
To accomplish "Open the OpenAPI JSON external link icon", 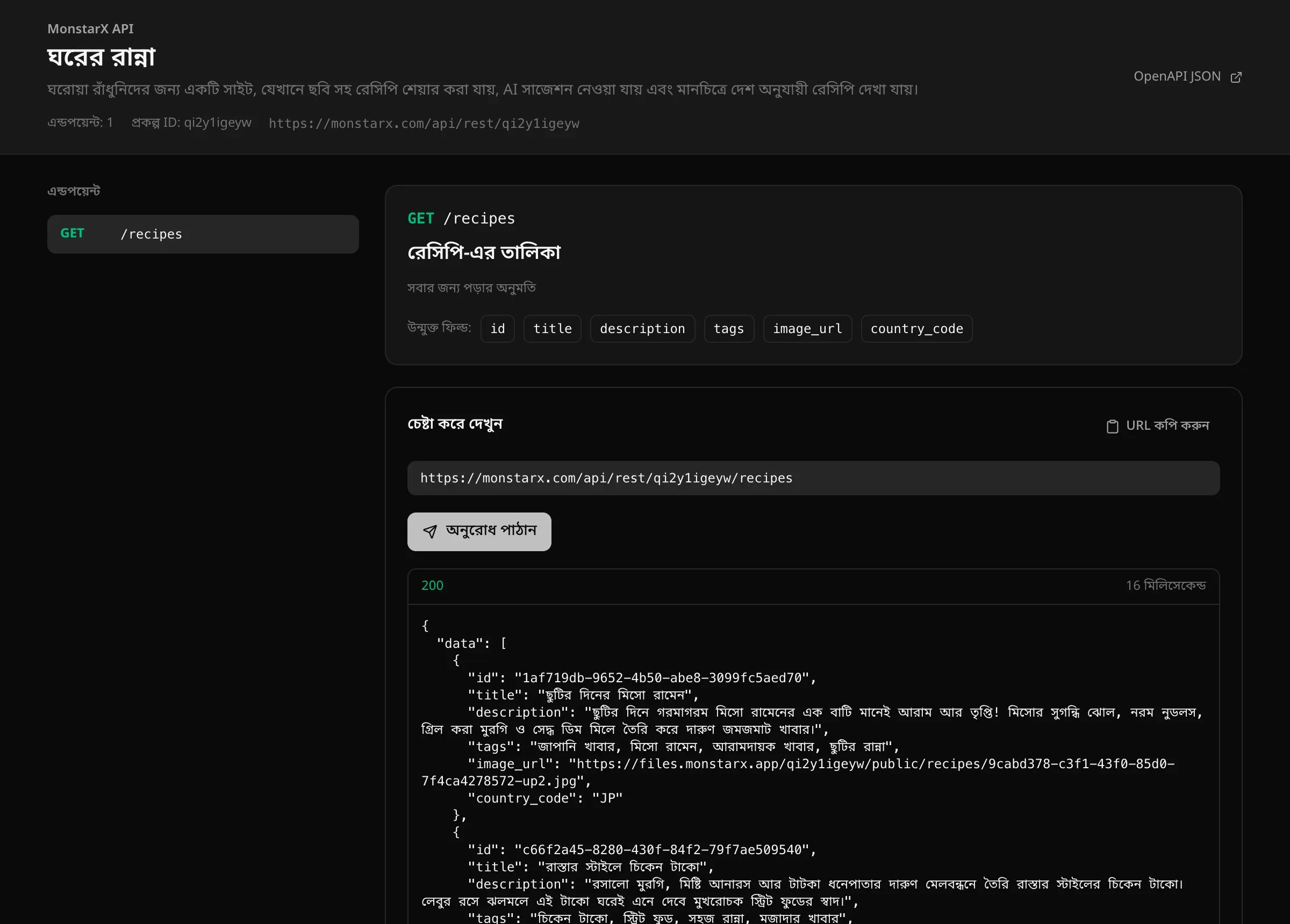I will 1236,77.
